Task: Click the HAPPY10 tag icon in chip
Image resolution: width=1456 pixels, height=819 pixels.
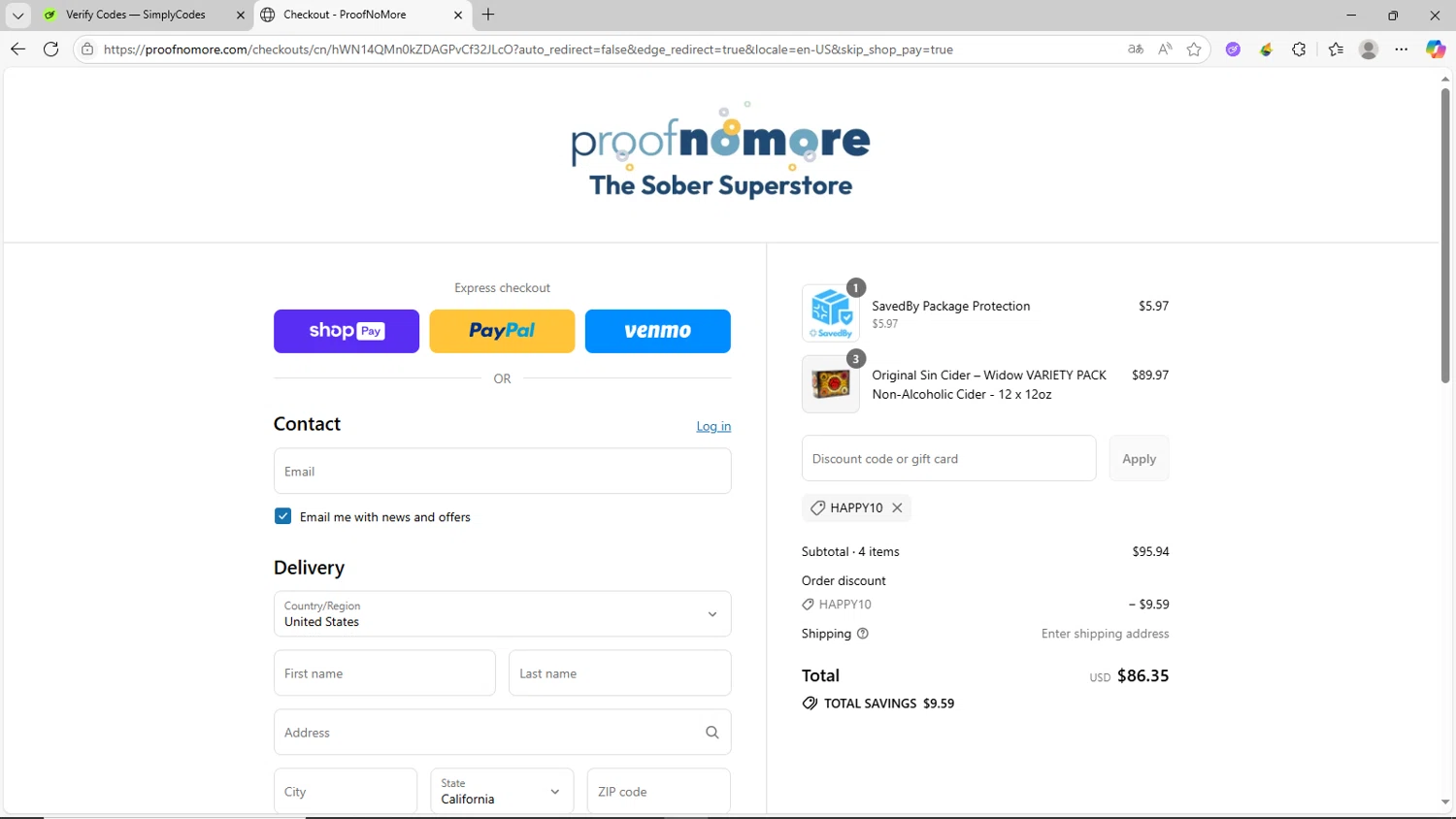Action: tap(817, 508)
